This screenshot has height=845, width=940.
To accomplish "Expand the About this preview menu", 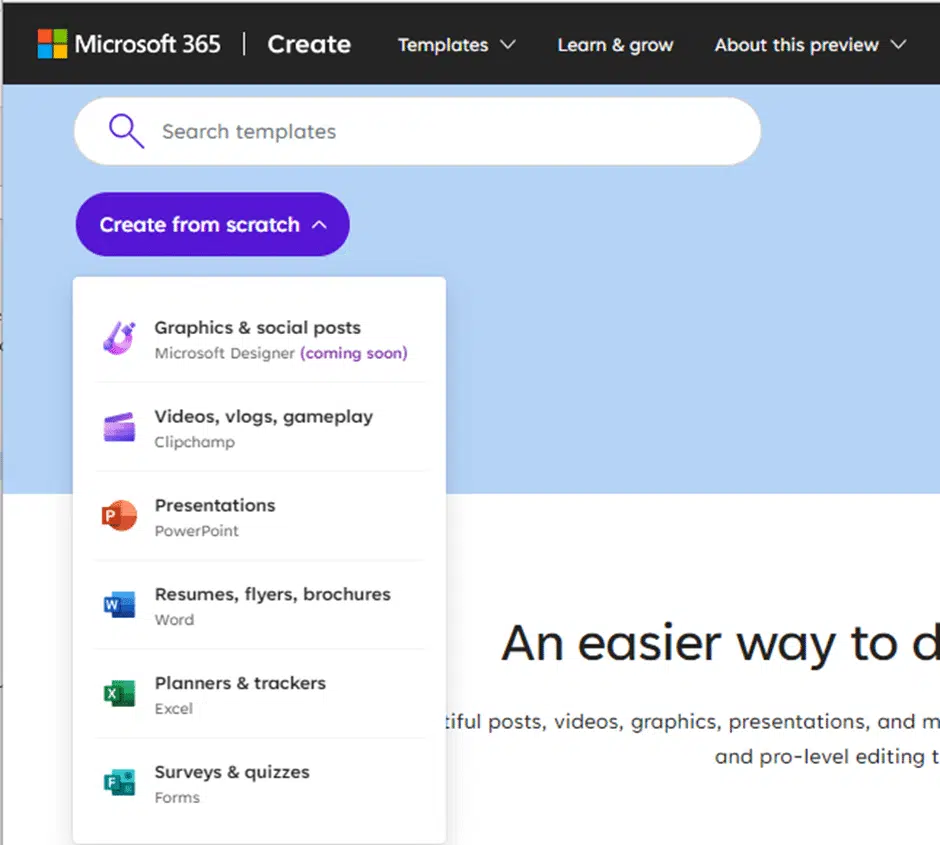I will point(811,45).
